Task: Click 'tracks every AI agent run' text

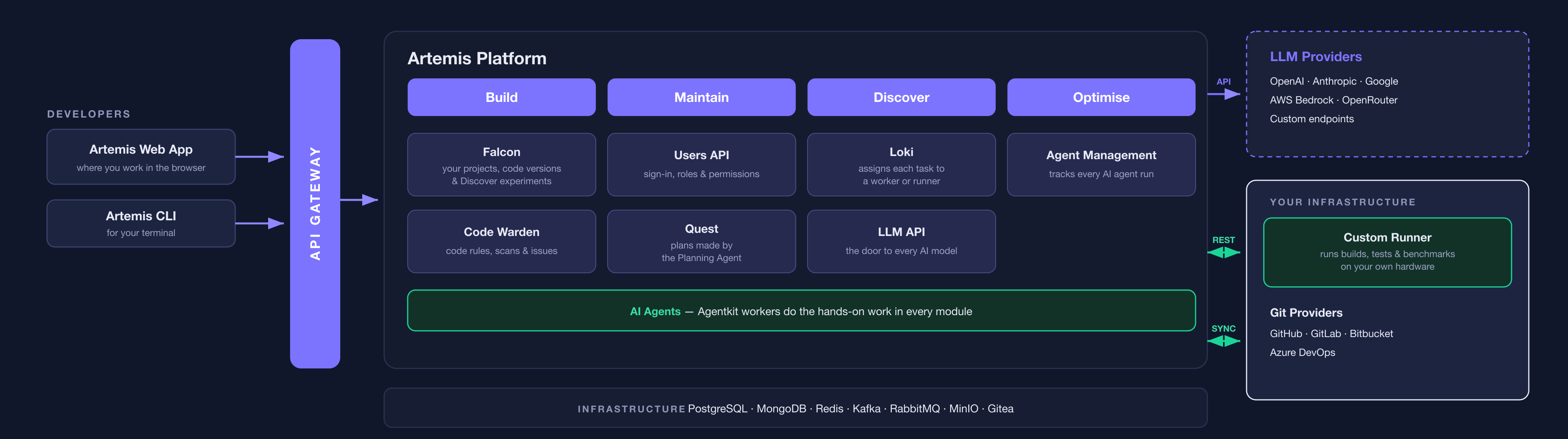Action: 1101,174
